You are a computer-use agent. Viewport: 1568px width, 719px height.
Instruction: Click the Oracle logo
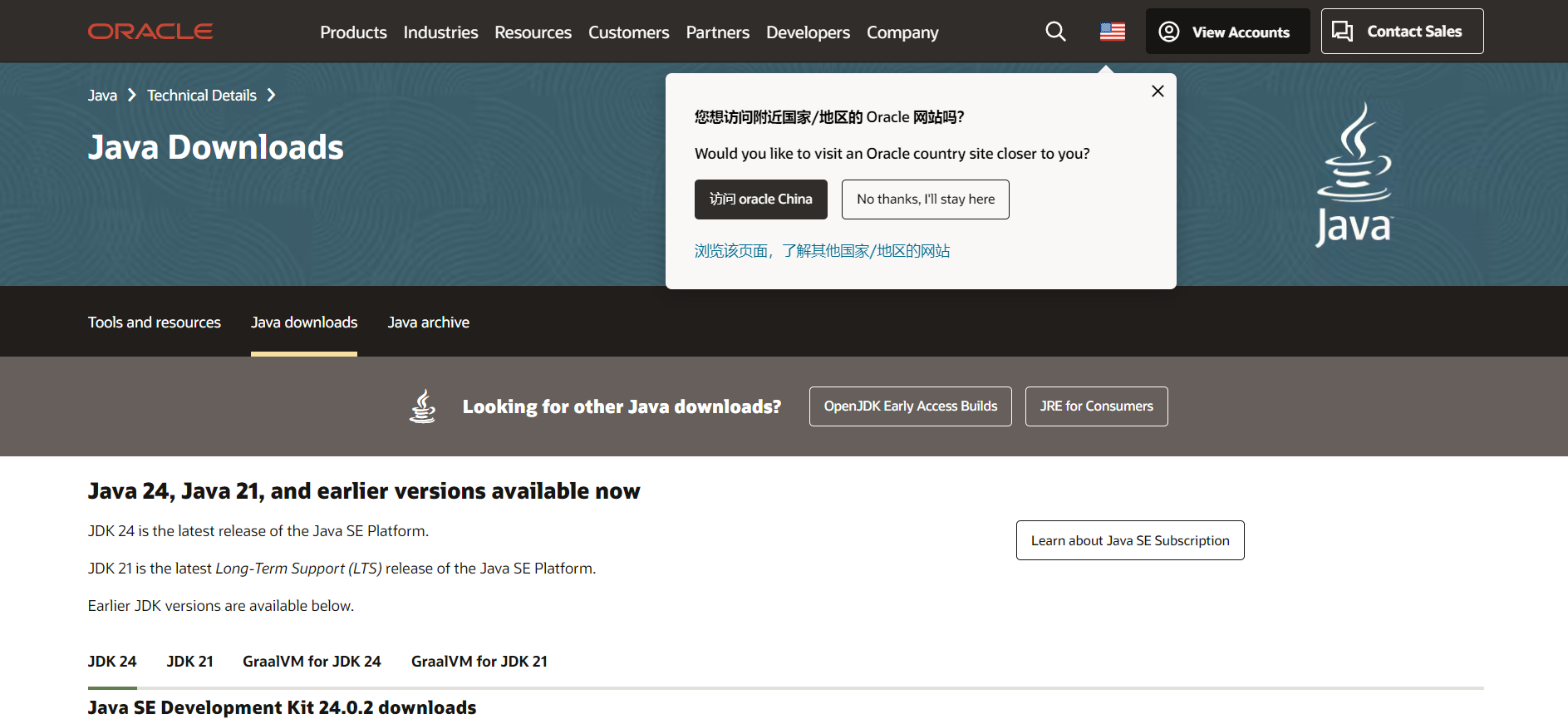pyautogui.click(x=150, y=32)
